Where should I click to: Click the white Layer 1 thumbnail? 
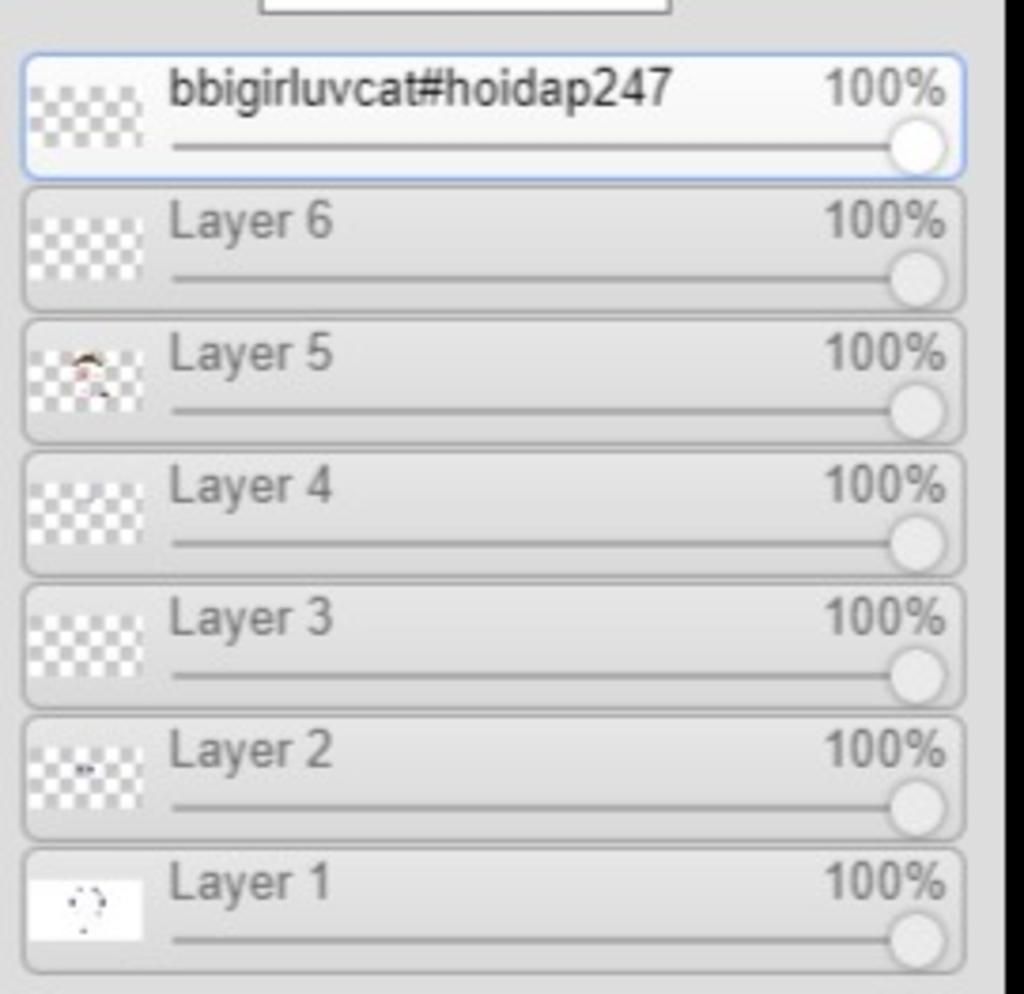(85, 909)
